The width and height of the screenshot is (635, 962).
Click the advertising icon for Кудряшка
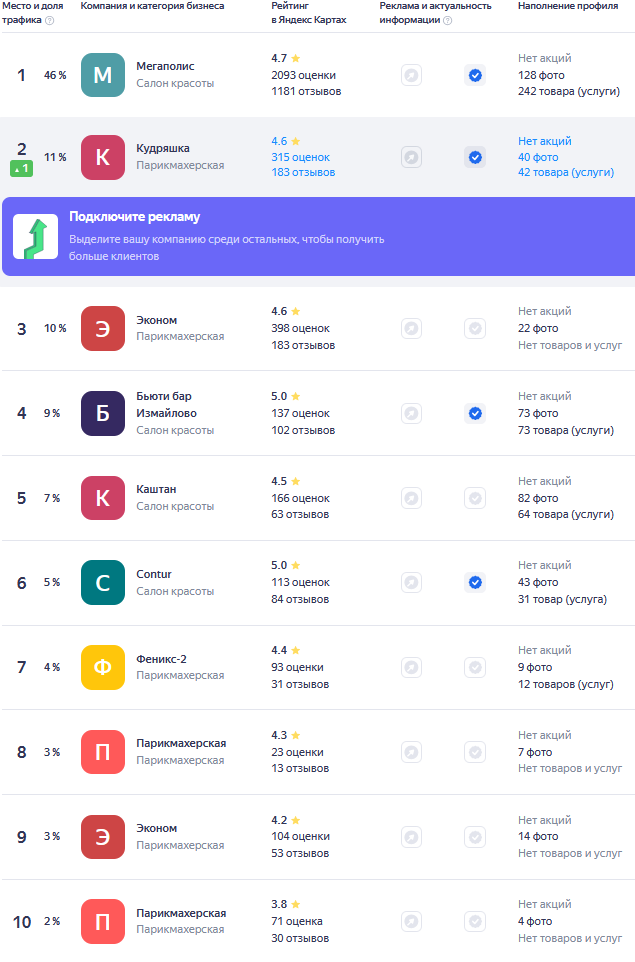coord(411,158)
